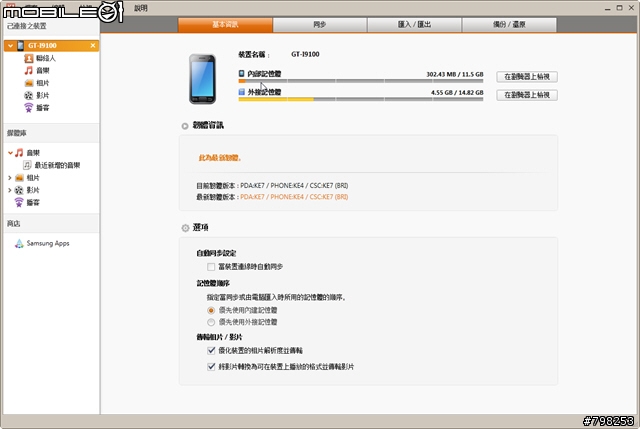Toggle 將影片轉換為可在裝置上播放的格式 checkbox

click(211, 367)
